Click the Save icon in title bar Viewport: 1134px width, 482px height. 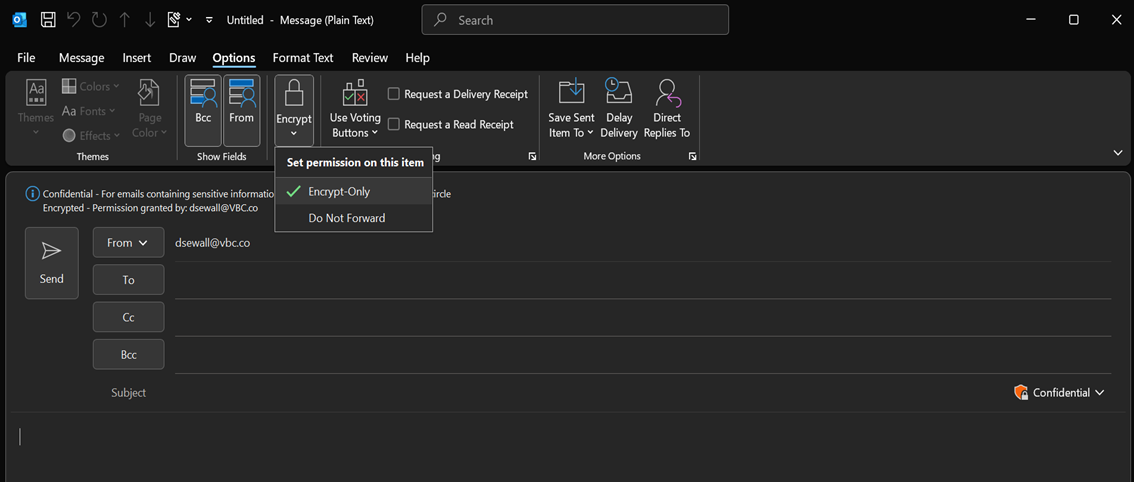(48, 20)
